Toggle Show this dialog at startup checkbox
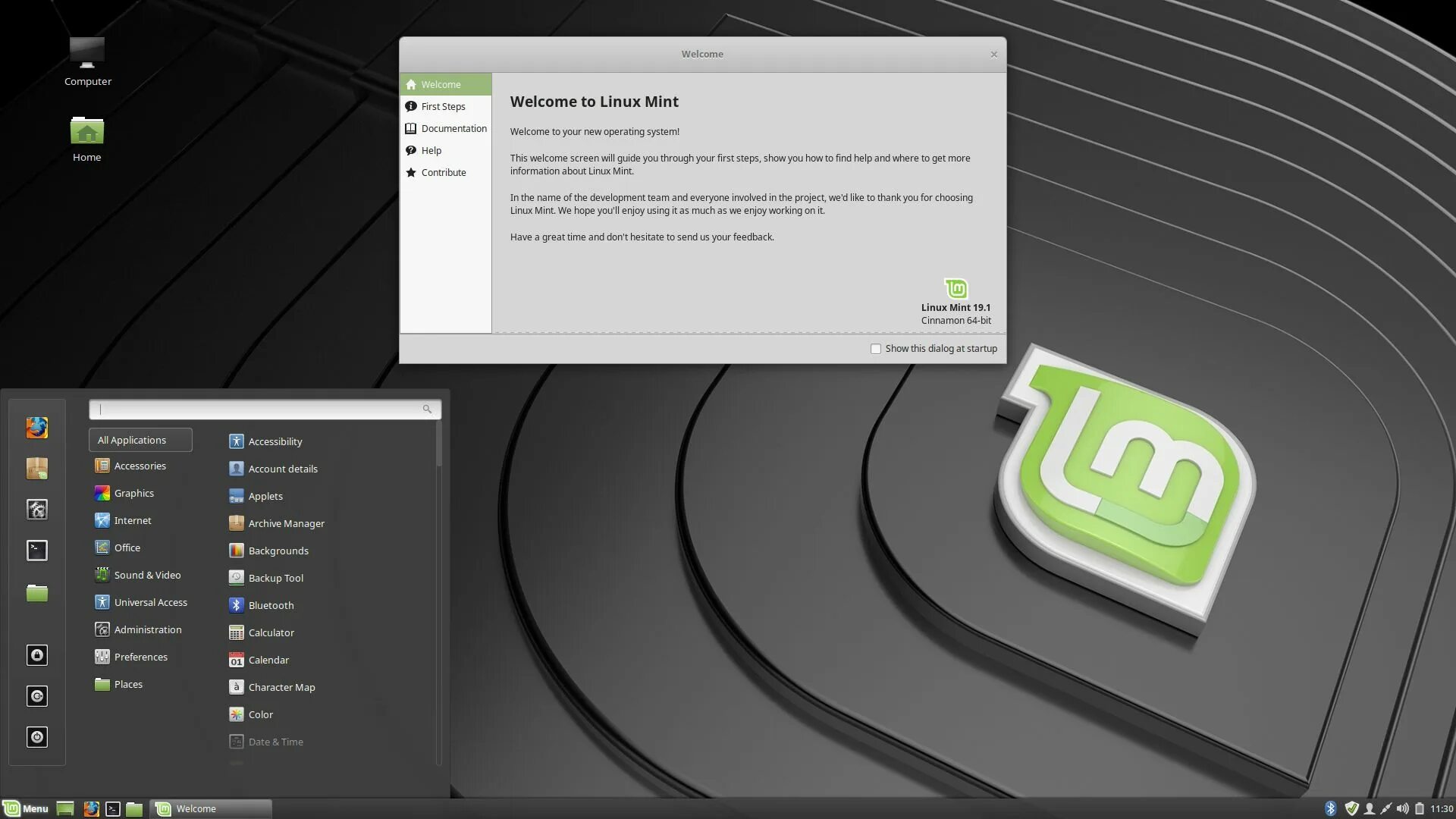Image resolution: width=1456 pixels, height=819 pixels. [876, 349]
